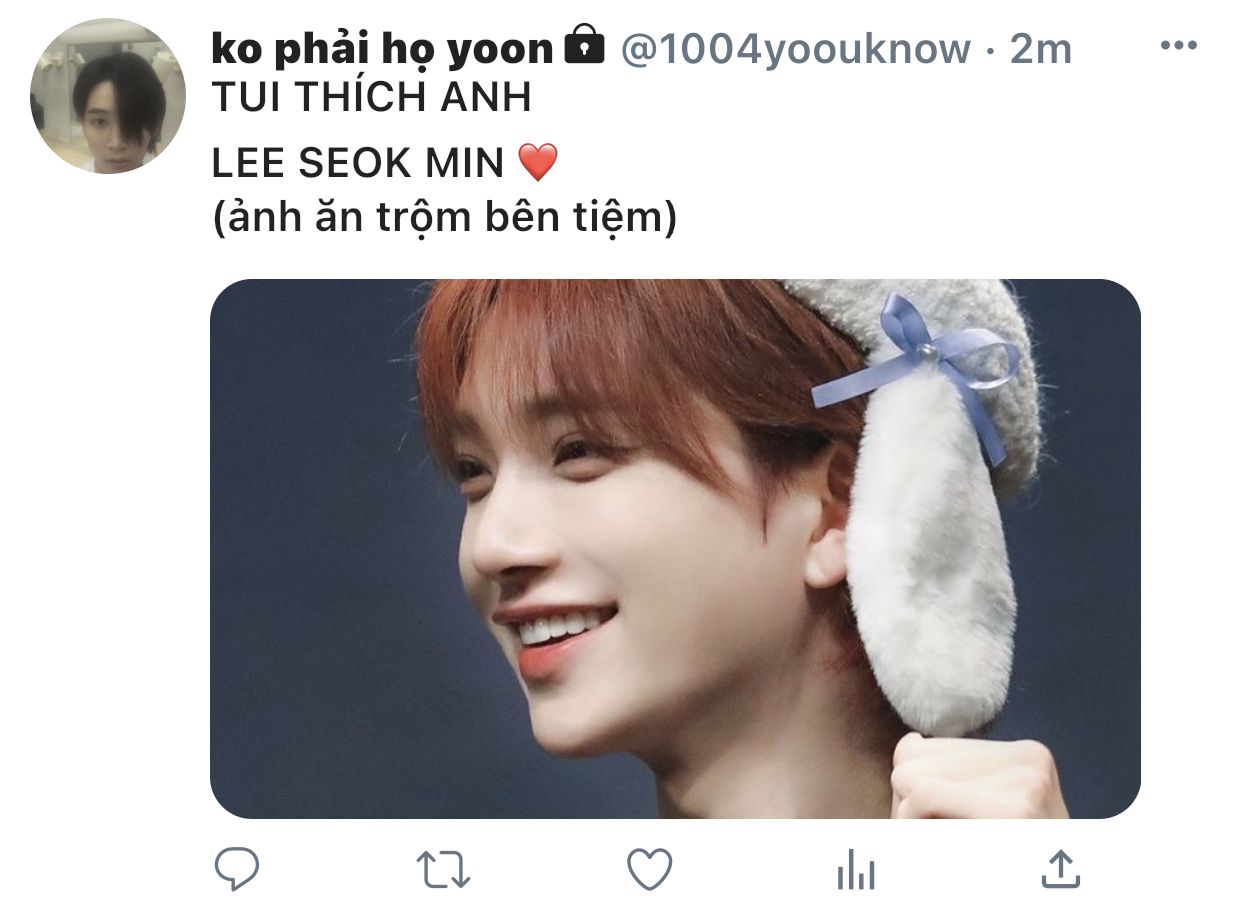The width and height of the screenshot is (1242, 908).
Task: Click the 'TUI THÍCH ANH' tweet text
Action: point(371,98)
